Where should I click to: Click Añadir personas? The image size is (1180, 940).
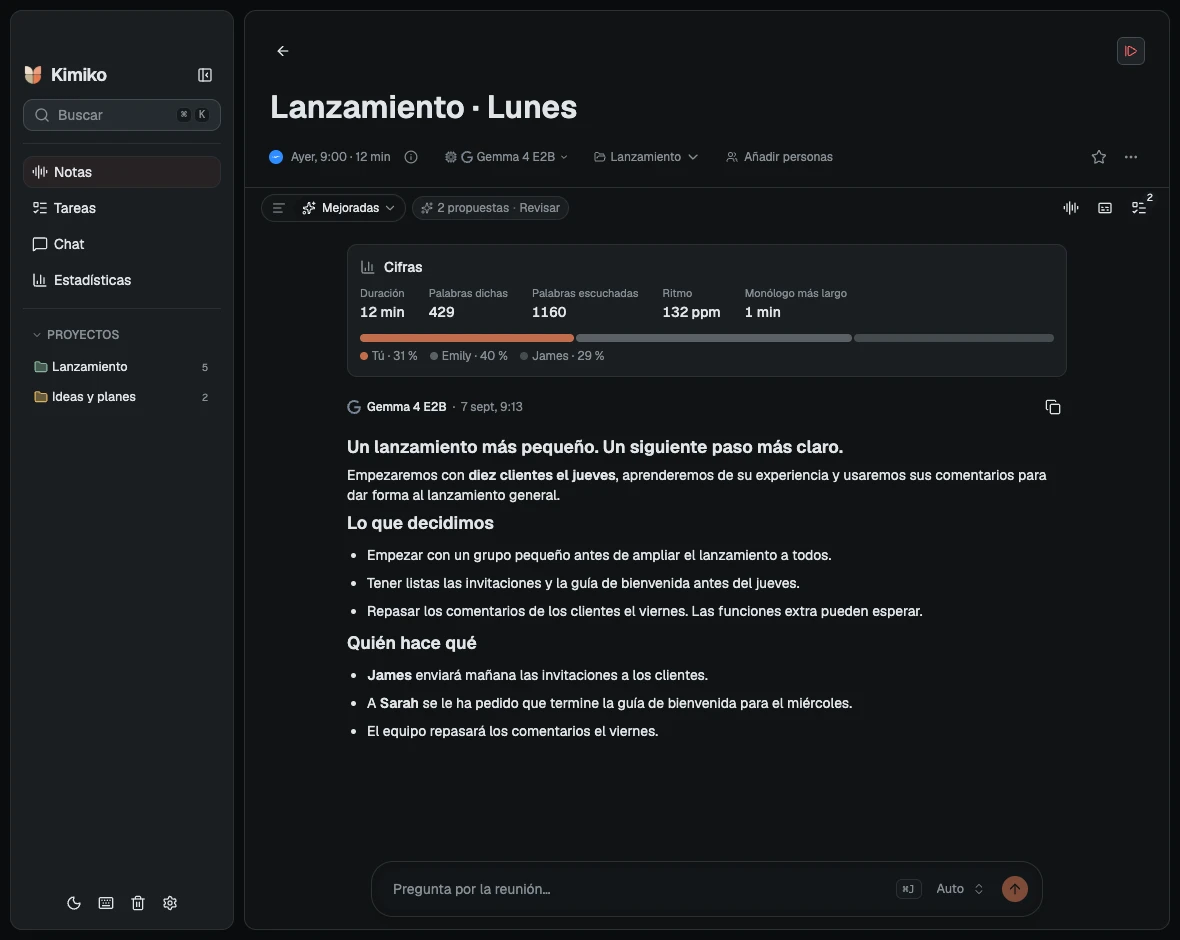pos(780,157)
